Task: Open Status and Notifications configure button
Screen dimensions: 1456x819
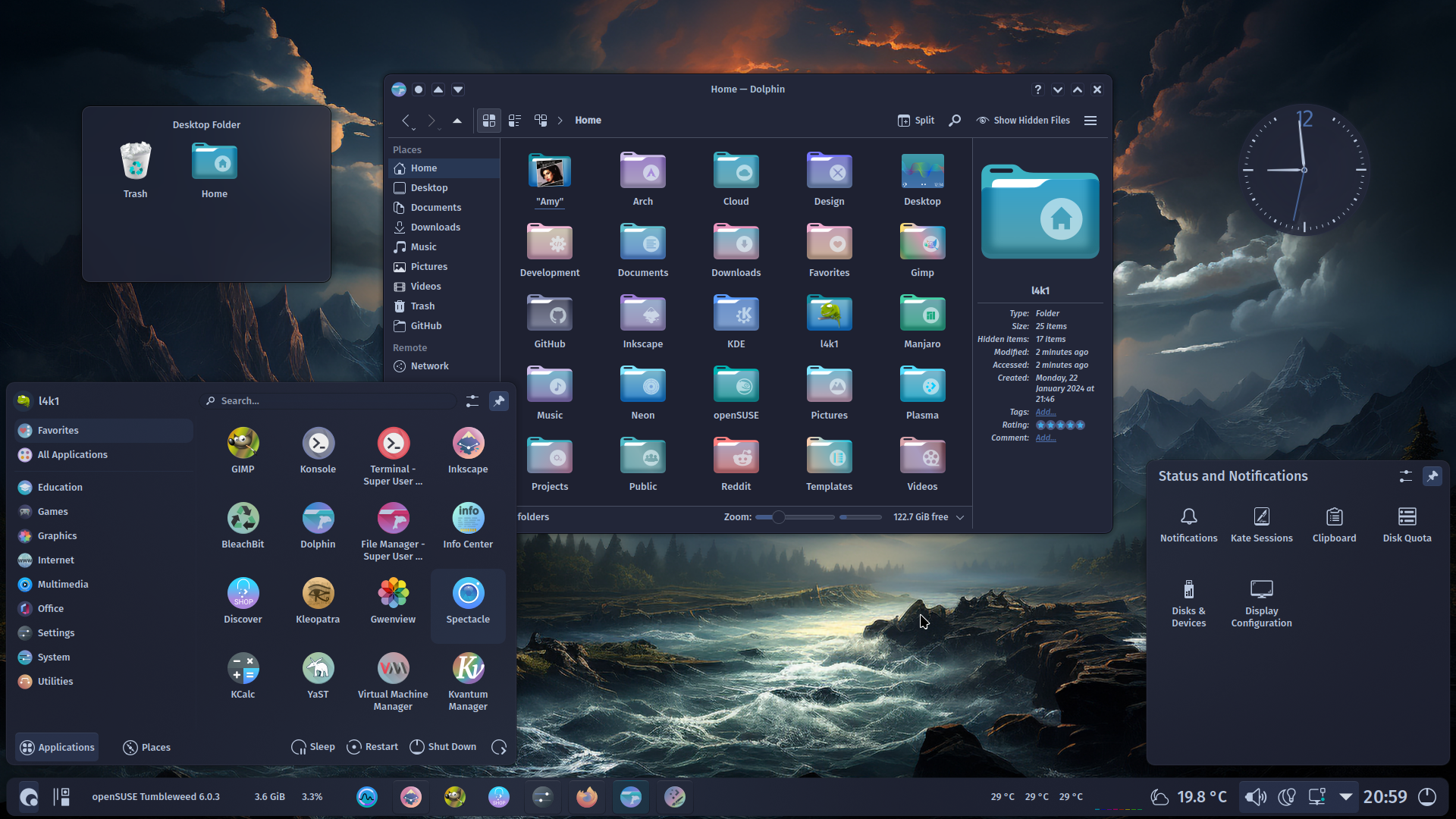Action: pyautogui.click(x=1405, y=476)
